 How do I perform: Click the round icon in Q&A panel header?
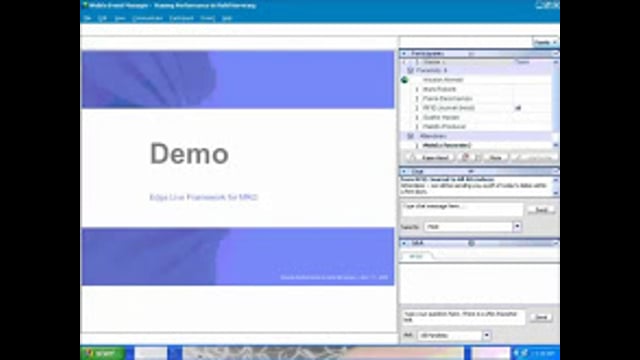(x=471, y=243)
